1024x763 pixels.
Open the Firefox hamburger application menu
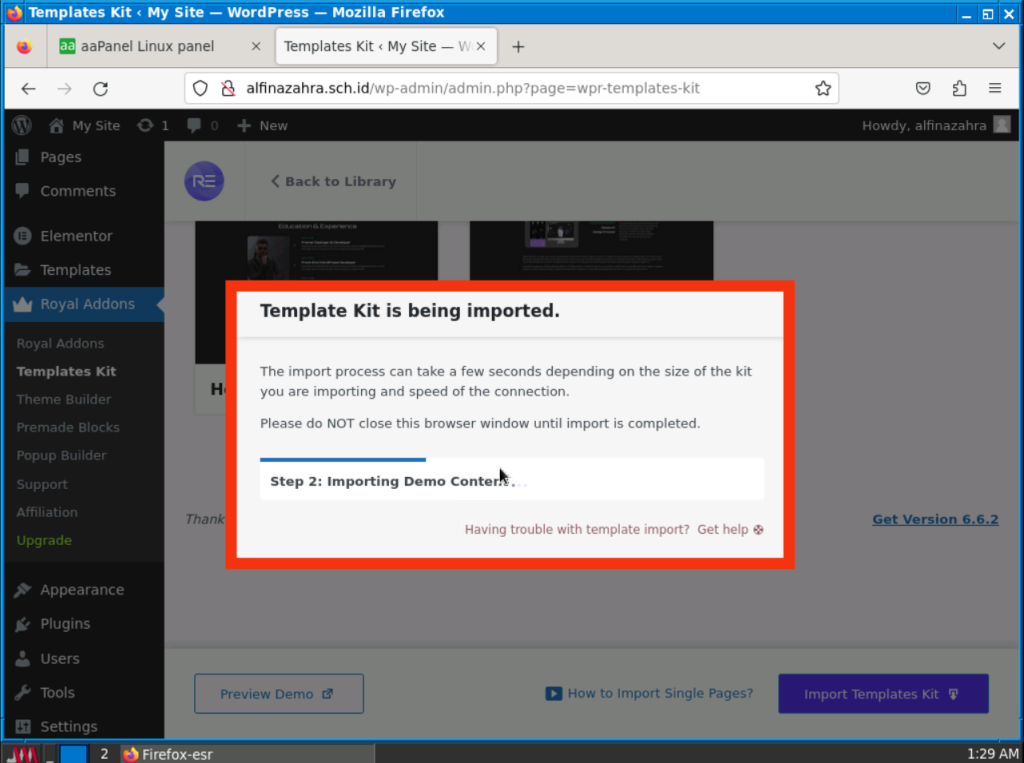point(995,88)
